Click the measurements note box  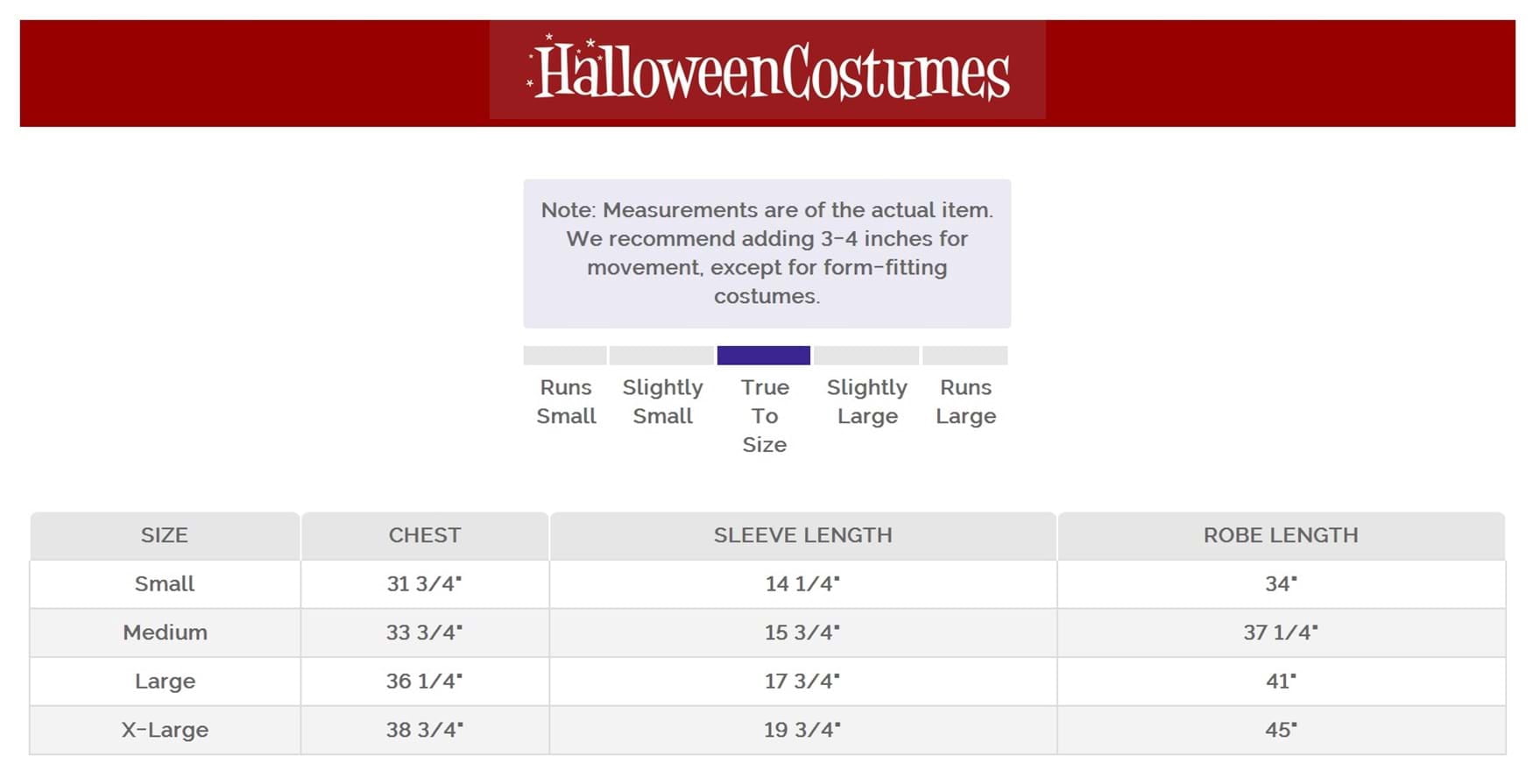pyautogui.click(x=767, y=254)
